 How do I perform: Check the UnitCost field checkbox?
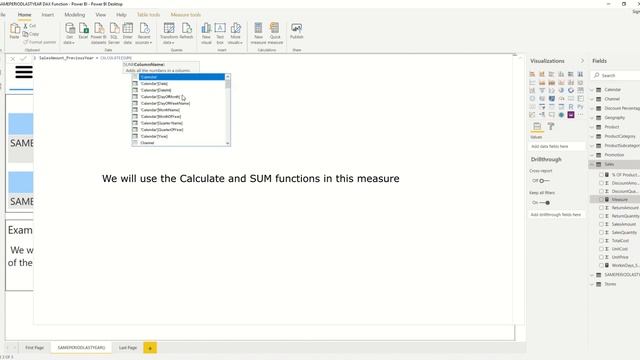point(601,249)
